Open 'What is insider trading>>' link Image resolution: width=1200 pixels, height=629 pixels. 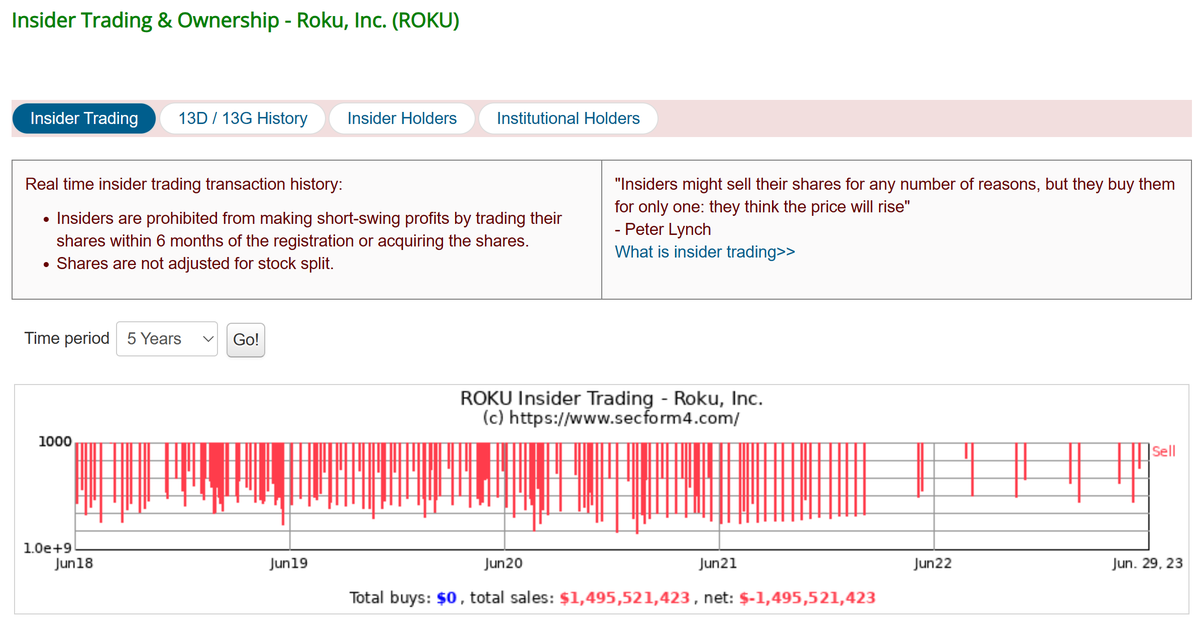click(x=705, y=252)
